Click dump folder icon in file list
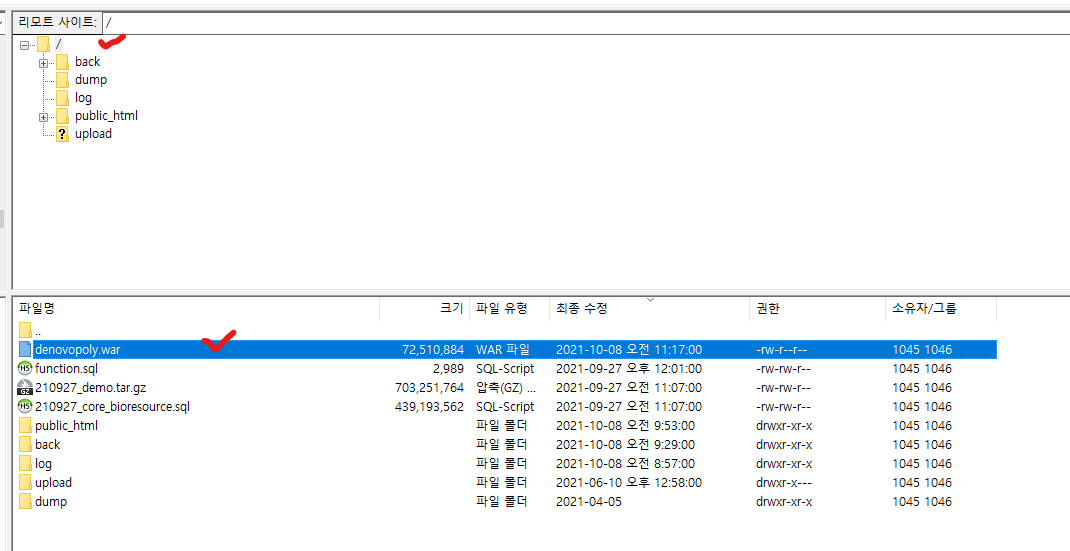The height and width of the screenshot is (551, 1070). 25,502
